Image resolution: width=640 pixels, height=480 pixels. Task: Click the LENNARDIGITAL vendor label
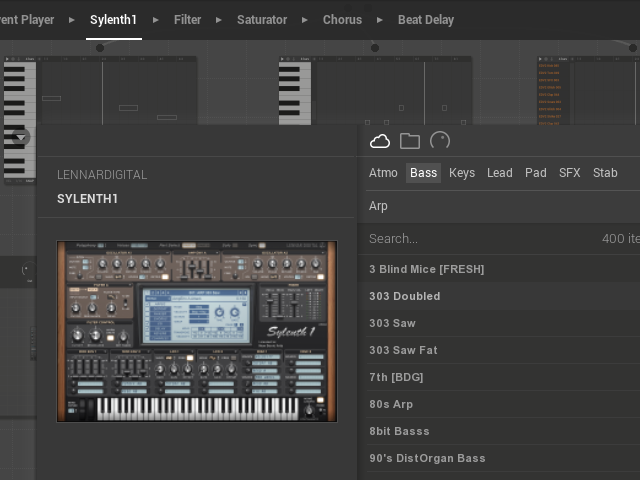(102, 175)
